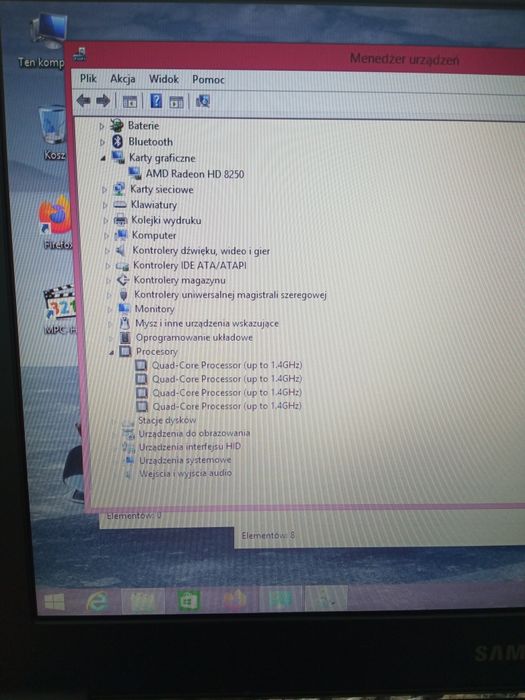Launch Internet Explorer from the taskbar

(x=97, y=602)
